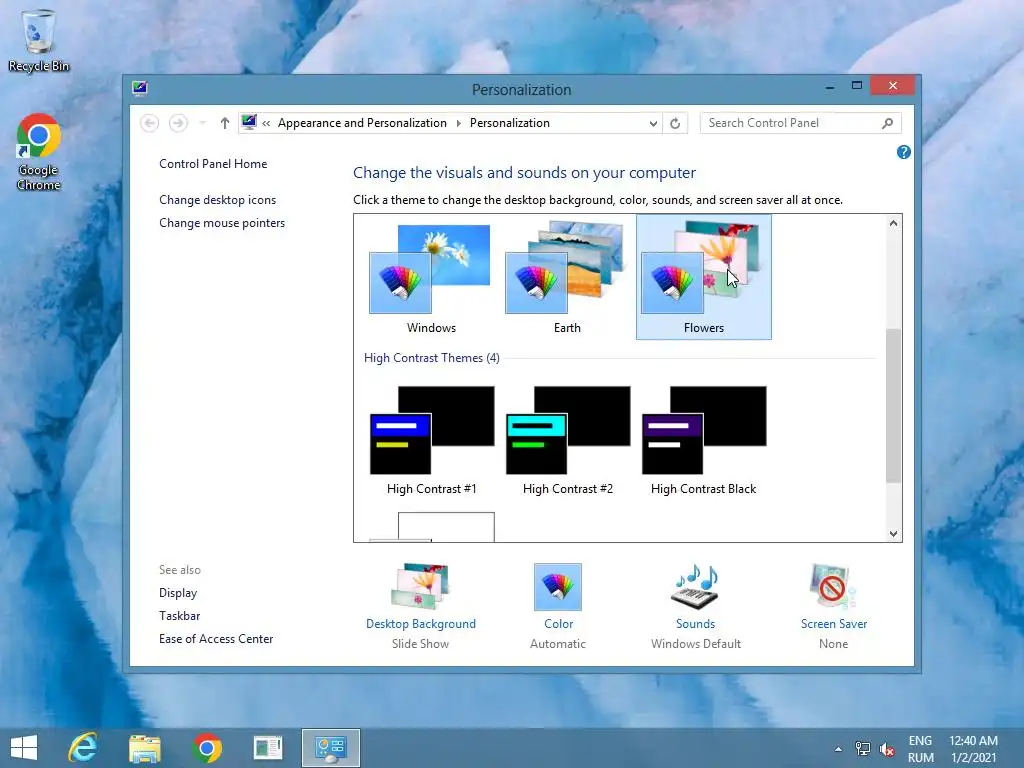Show hidden tray icons arrow
The image size is (1024, 768).
838,749
